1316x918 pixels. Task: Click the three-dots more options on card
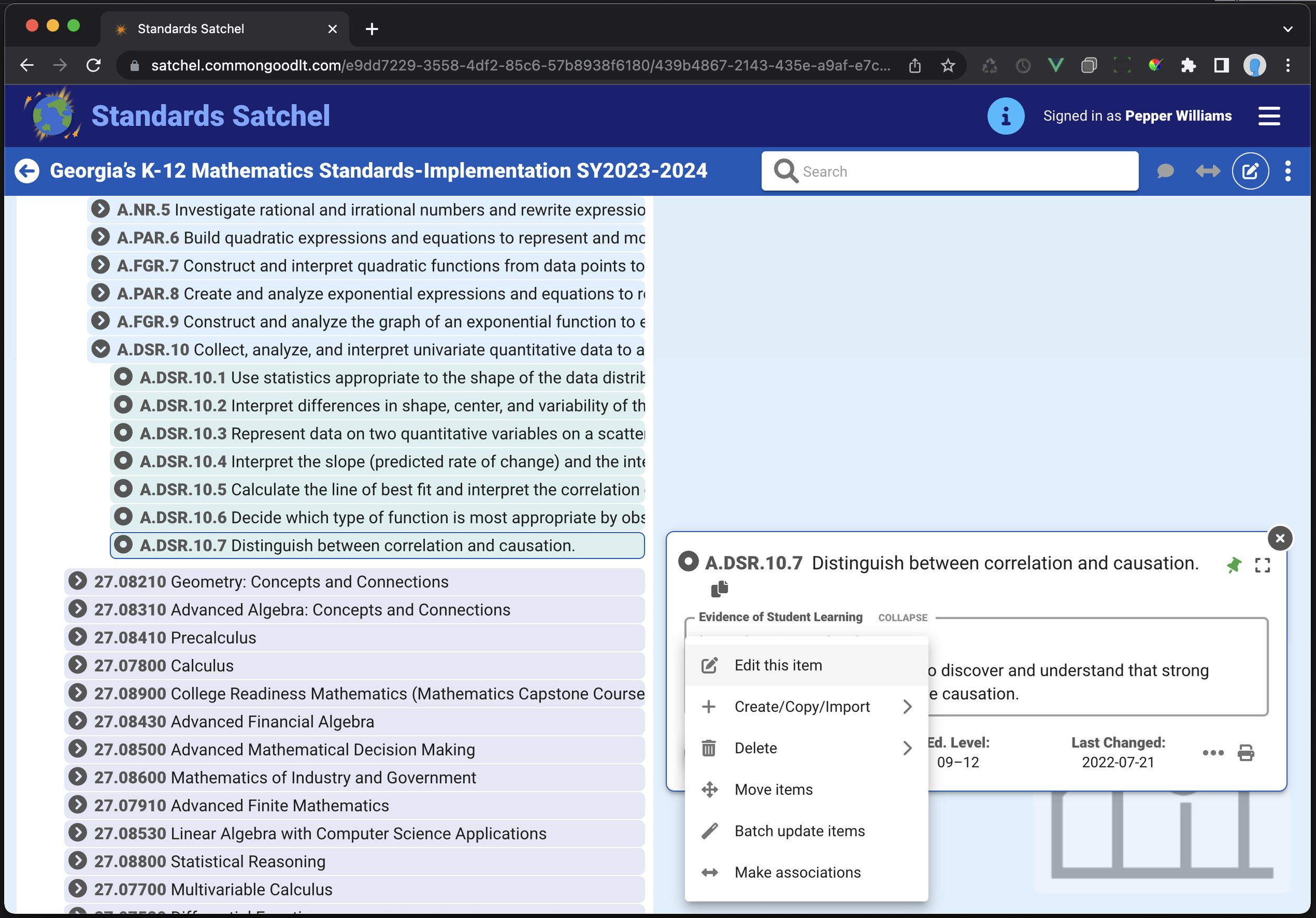1212,752
